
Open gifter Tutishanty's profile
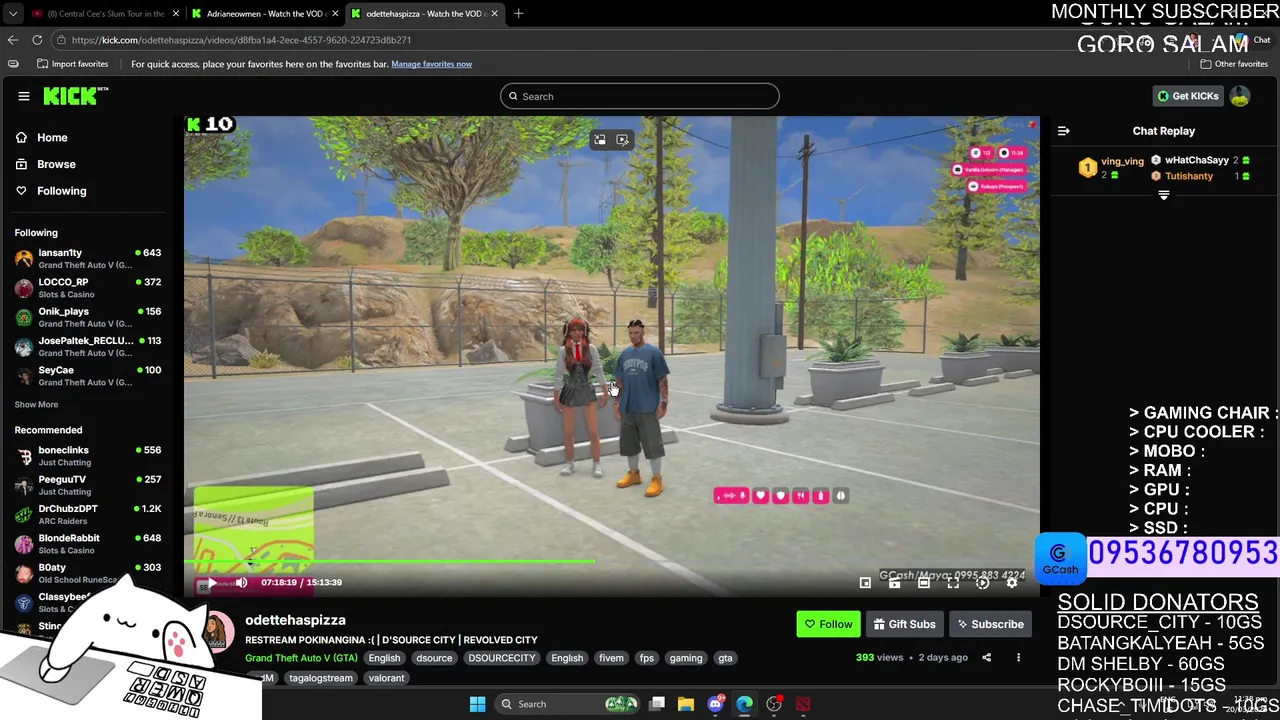point(1188,176)
